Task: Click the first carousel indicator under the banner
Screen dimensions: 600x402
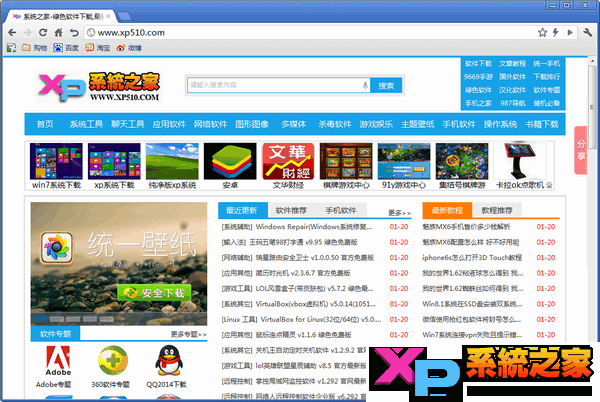Action: pyautogui.click(x=40, y=319)
